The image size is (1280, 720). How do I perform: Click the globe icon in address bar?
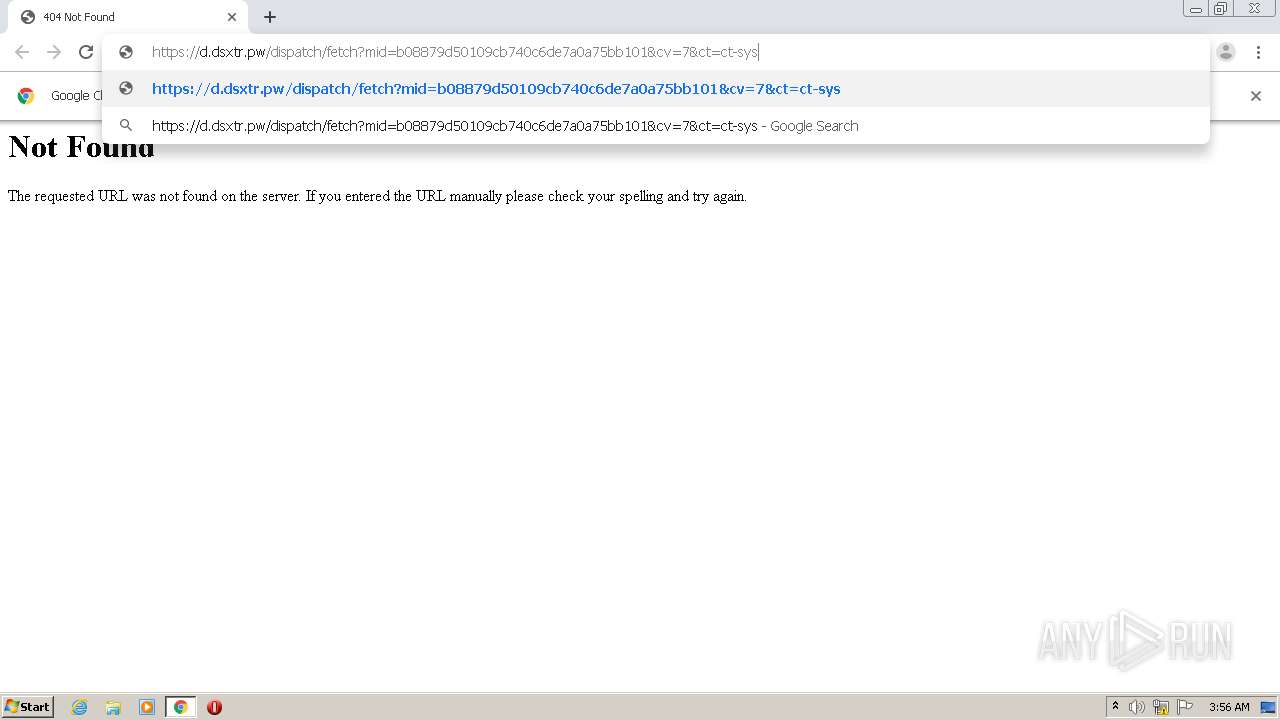[126, 52]
